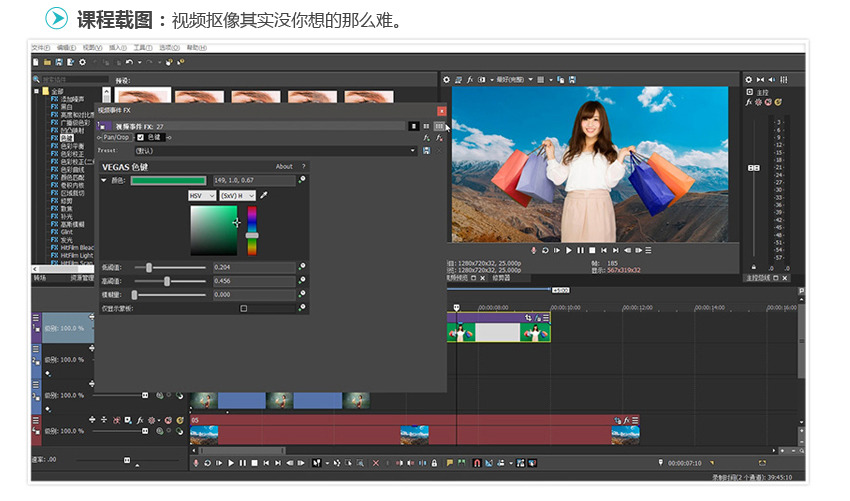Open Project Properties gear in main toolbar
The width and height of the screenshot is (850, 501).
click(x=82, y=62)
